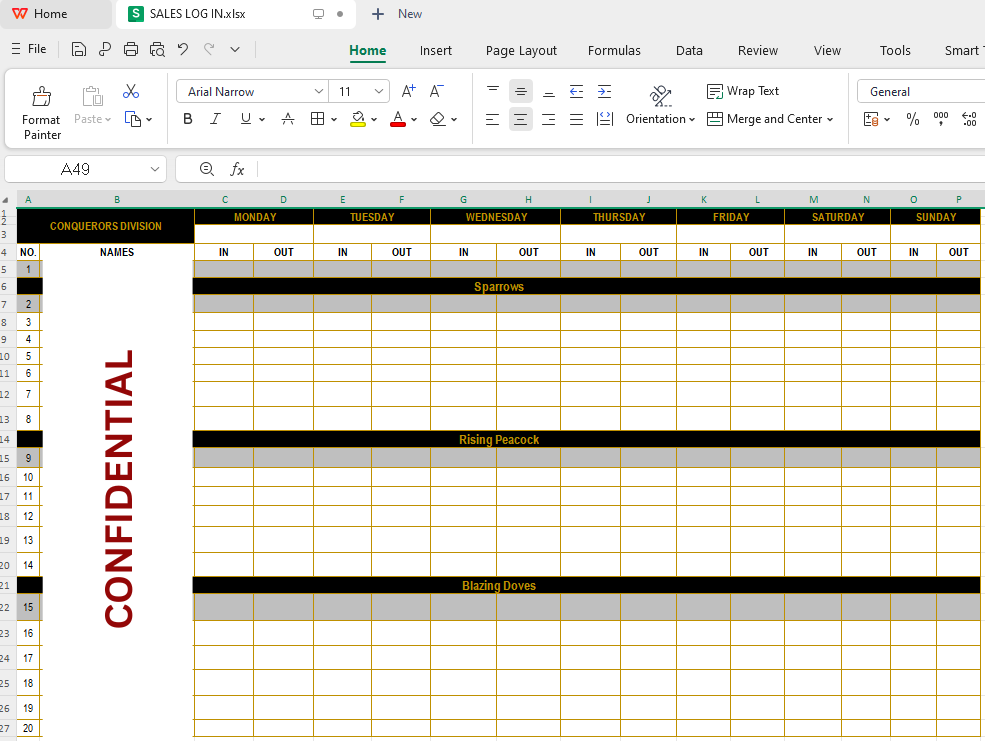
Task: Toggle Italic formatting
Action: pyautogui.click(x=215, y=119)
